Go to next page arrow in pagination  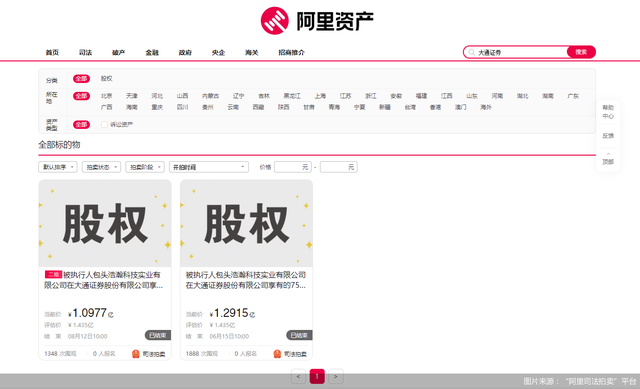tap(336, 376)
